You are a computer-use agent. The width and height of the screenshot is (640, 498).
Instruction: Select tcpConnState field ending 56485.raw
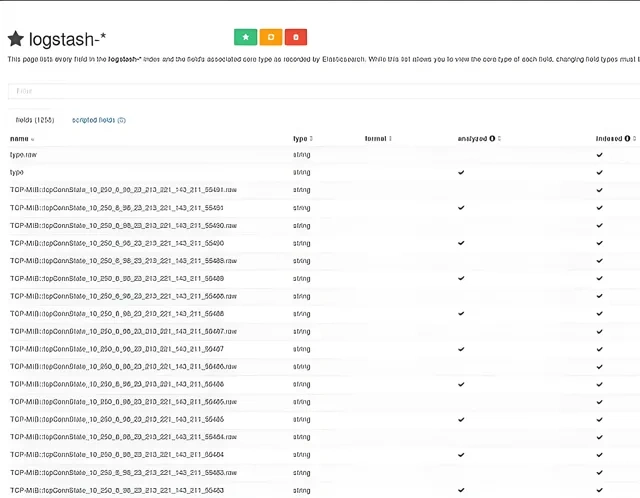point(123,402)
